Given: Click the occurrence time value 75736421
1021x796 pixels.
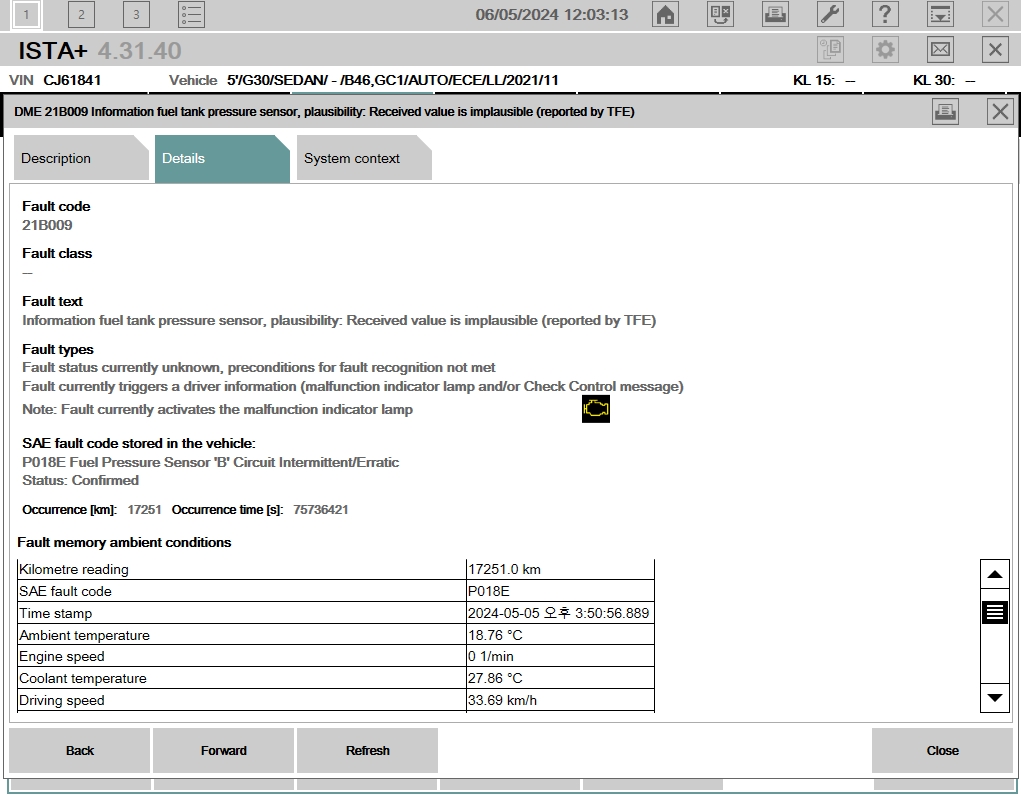Looking at the screenshot, I should (320, 510).
